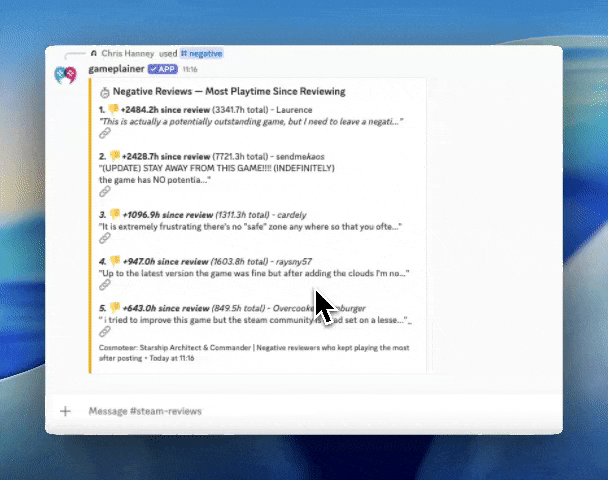Image resolution: width=608 pixels, height=480 pixels.
Task: Click (3341.7h total) text
Action: 240,110
